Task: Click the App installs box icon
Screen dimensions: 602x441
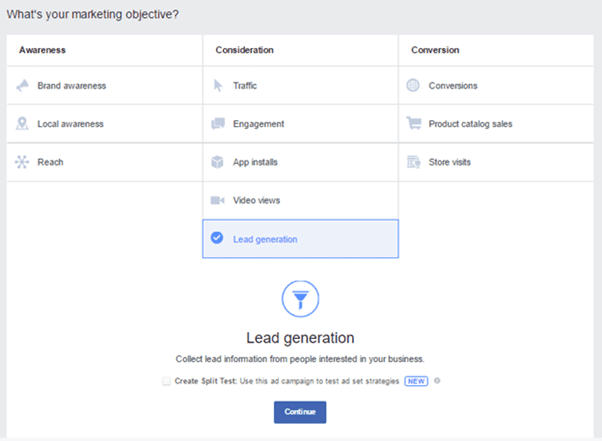Action: [217, 162]
